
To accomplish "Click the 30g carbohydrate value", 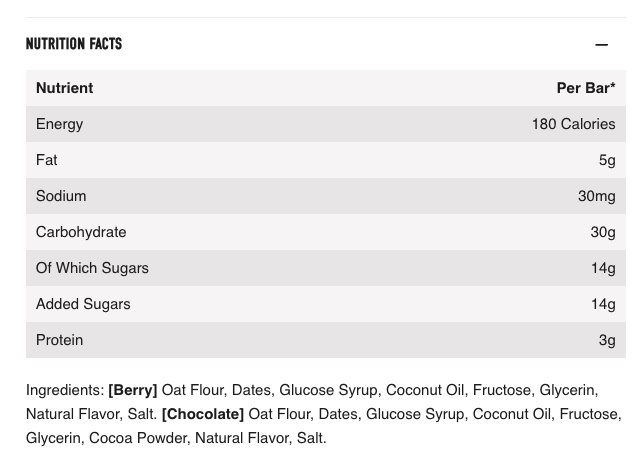I will click(x=602, y=232).
